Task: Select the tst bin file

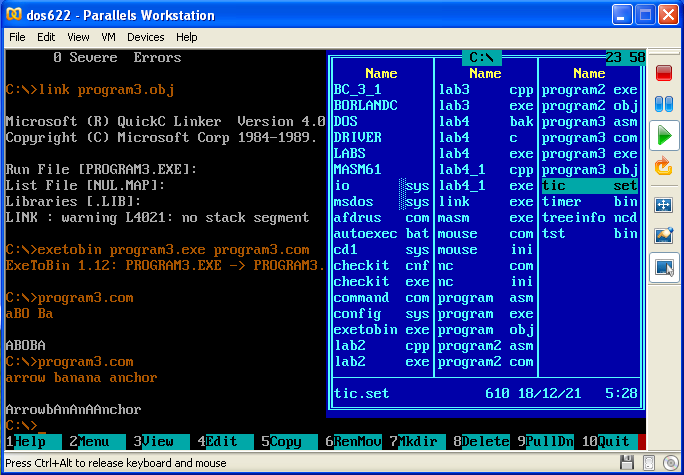Action: coord(590,234)
